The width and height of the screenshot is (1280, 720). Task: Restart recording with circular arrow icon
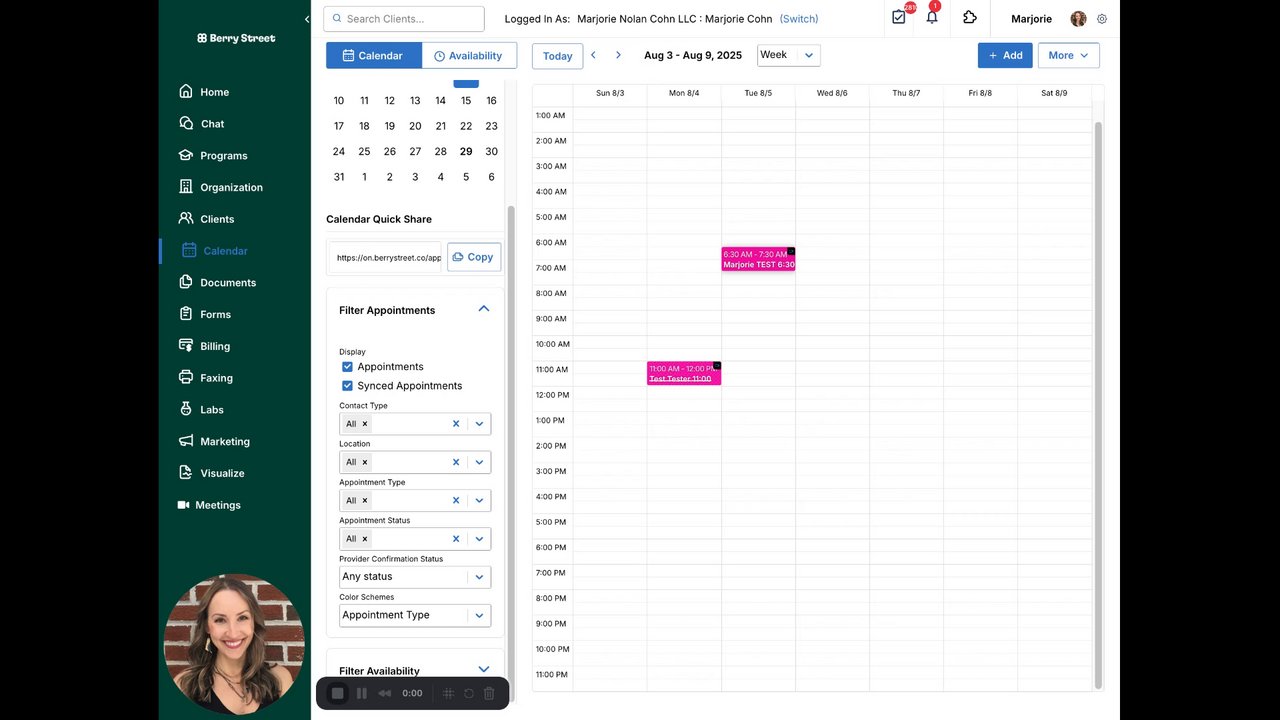[468, 693]
